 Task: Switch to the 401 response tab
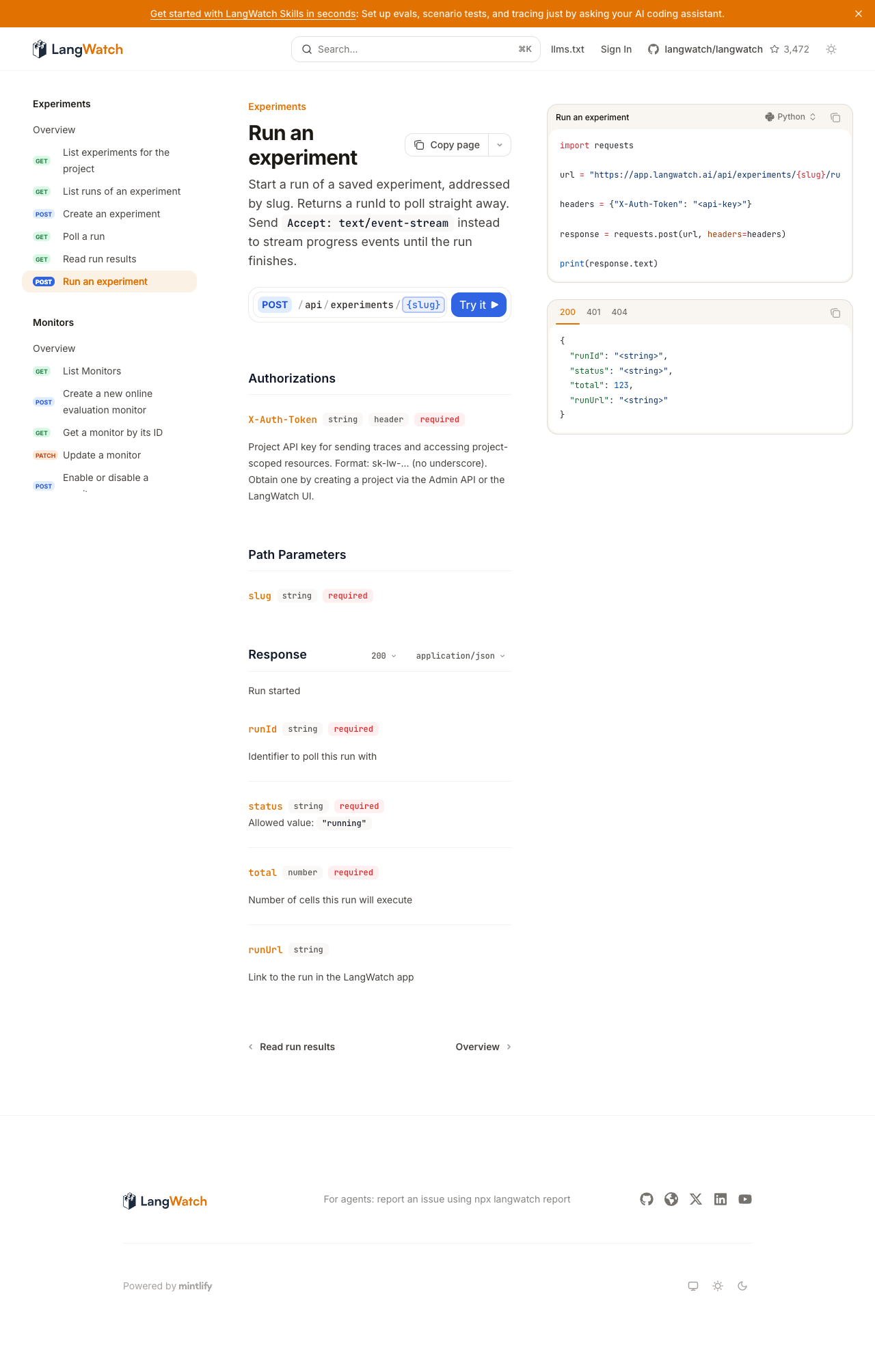tap(594, 312)
